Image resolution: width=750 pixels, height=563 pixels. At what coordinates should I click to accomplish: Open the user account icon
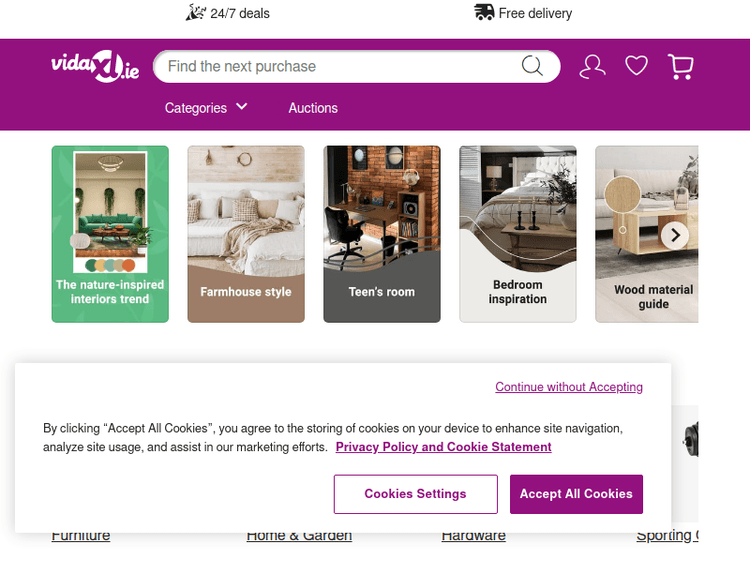(x=592, y=67)
